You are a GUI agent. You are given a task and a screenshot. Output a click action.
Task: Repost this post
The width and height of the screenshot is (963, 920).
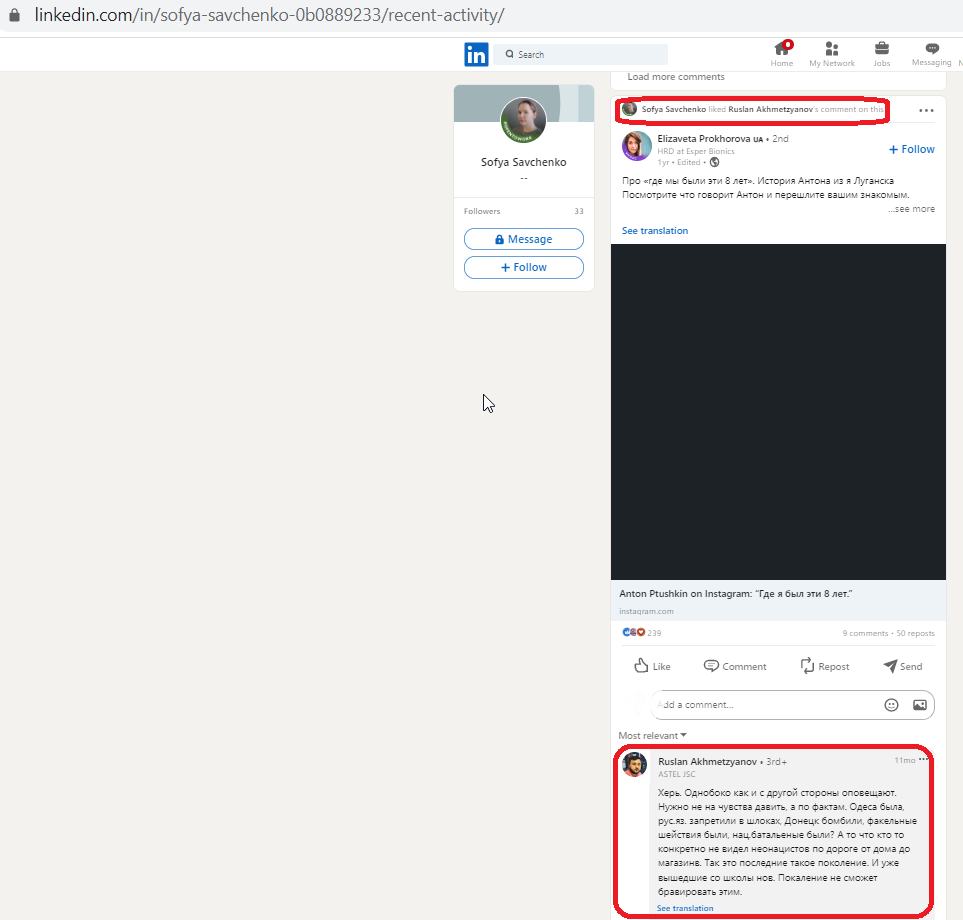click(825, 666)
